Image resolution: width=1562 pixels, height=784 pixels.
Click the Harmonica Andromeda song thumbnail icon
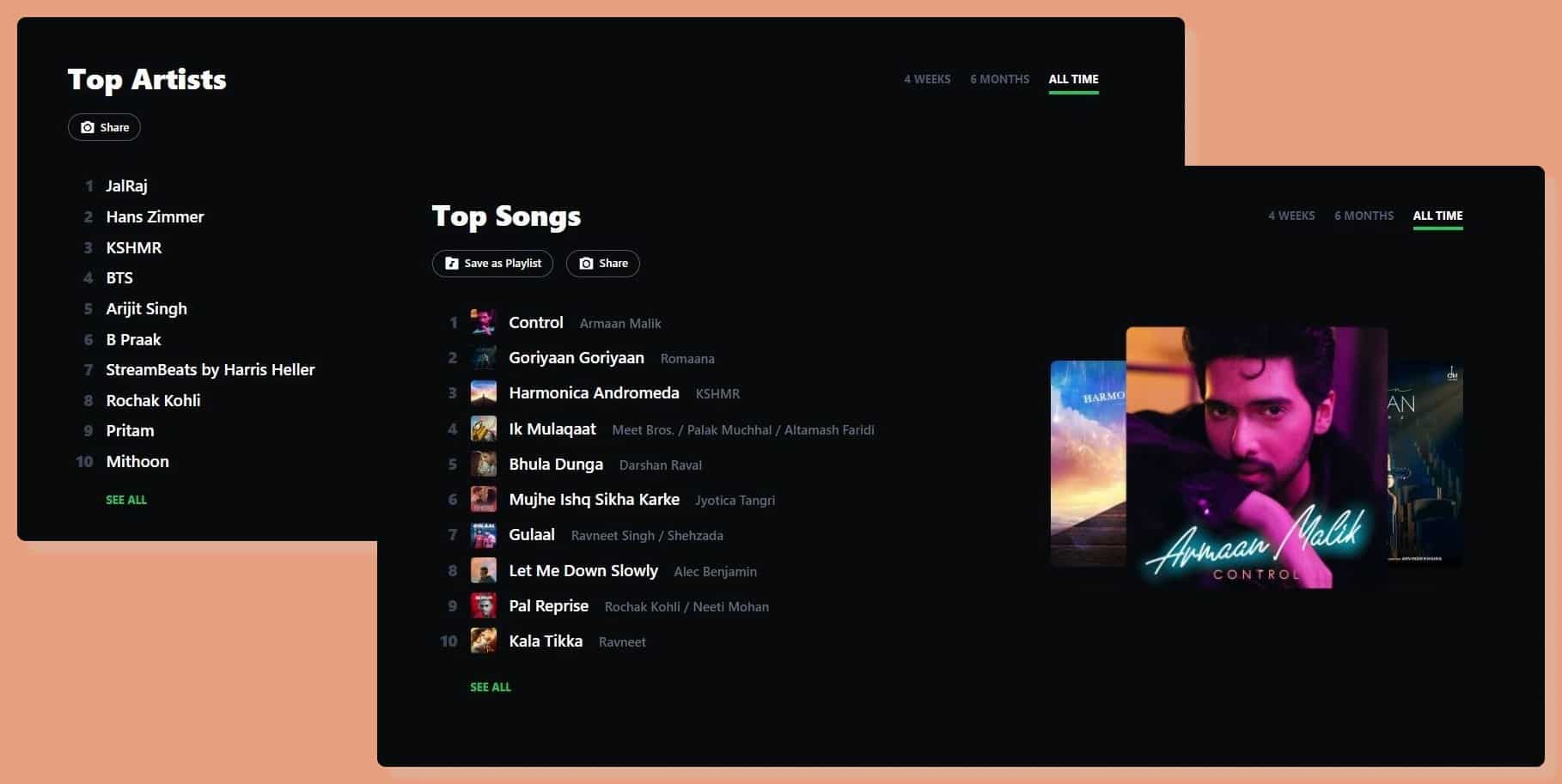pyautogui.click(x=484, y=393)
